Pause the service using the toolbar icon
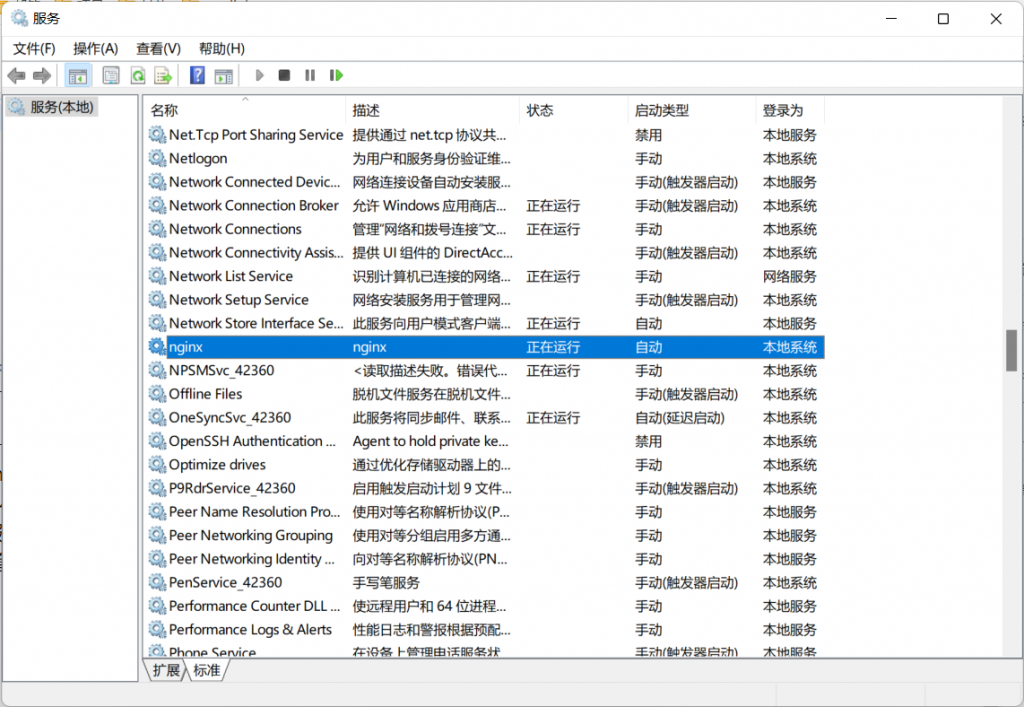The width and height of the screenshot is (1024, 707). click(310, 75)
